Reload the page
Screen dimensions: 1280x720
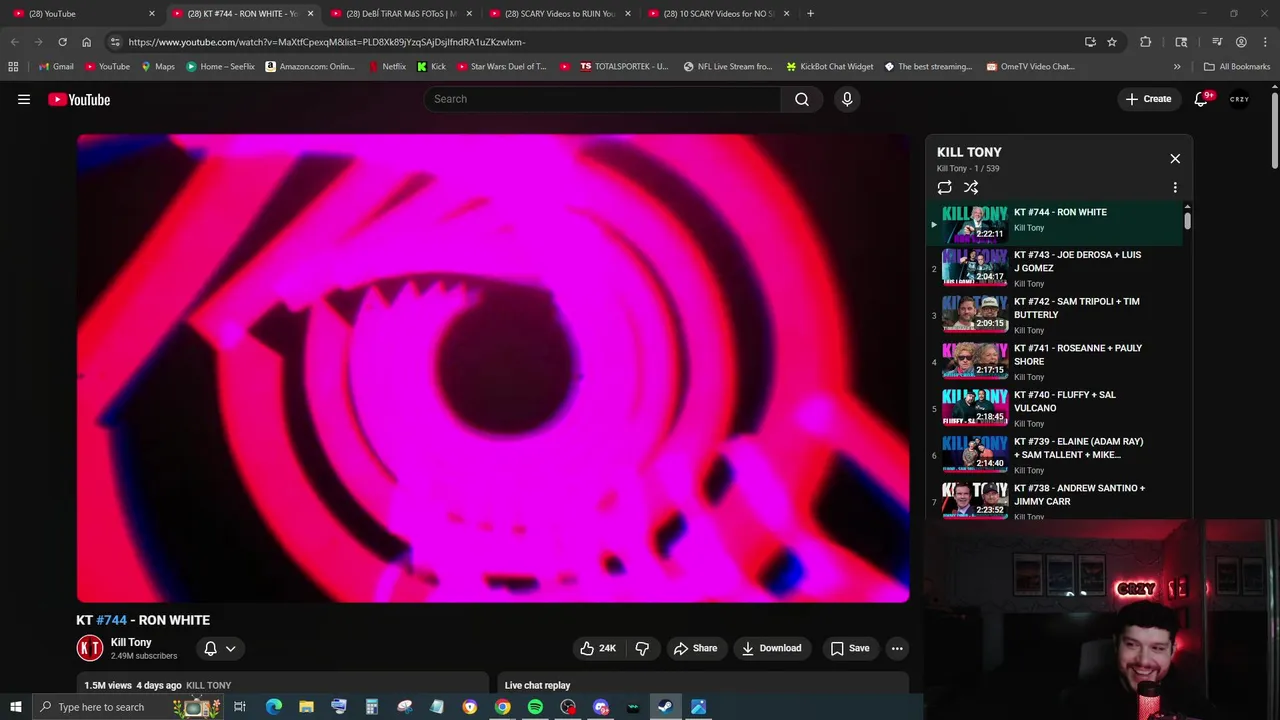click(x=62, y=42)
